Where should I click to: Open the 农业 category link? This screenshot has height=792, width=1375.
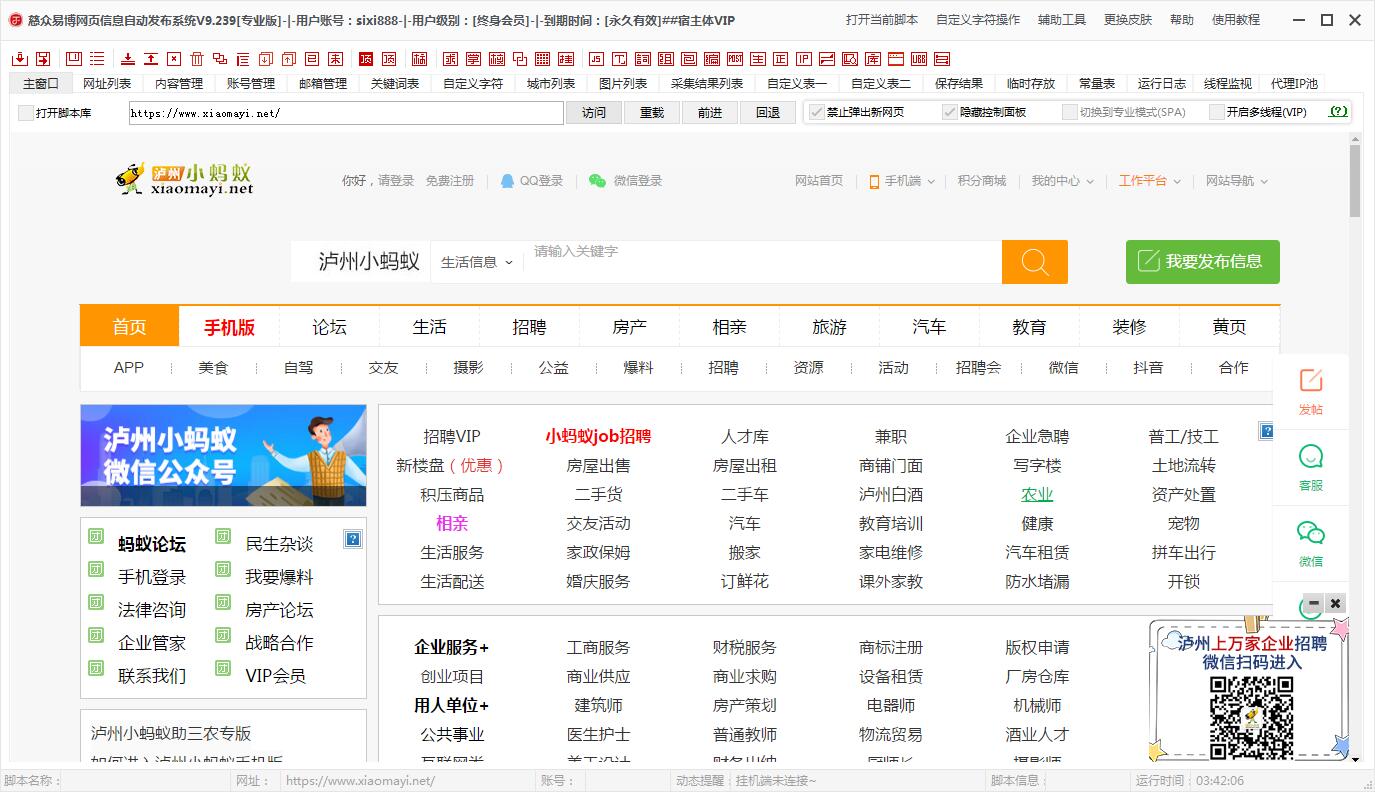(1037, 494)
